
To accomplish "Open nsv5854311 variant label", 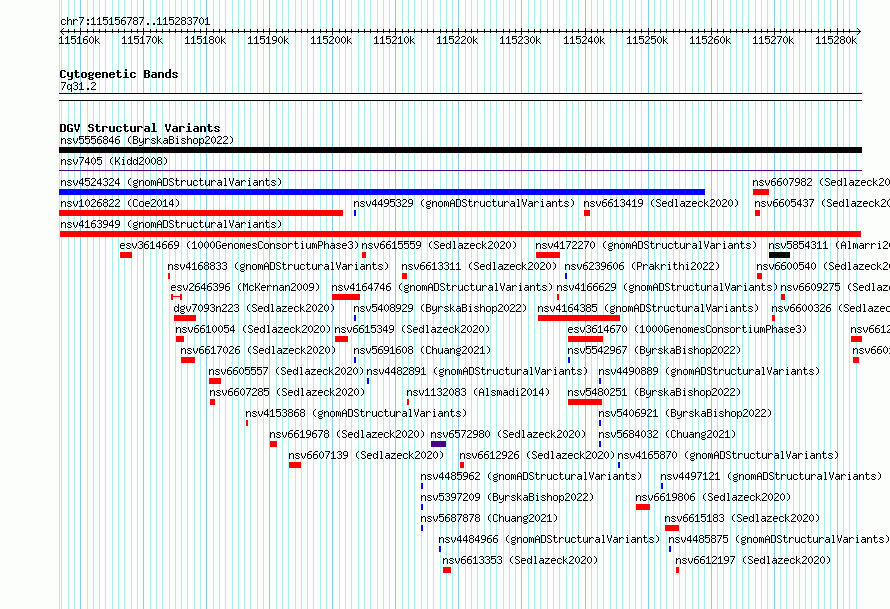I will point(829,245).
